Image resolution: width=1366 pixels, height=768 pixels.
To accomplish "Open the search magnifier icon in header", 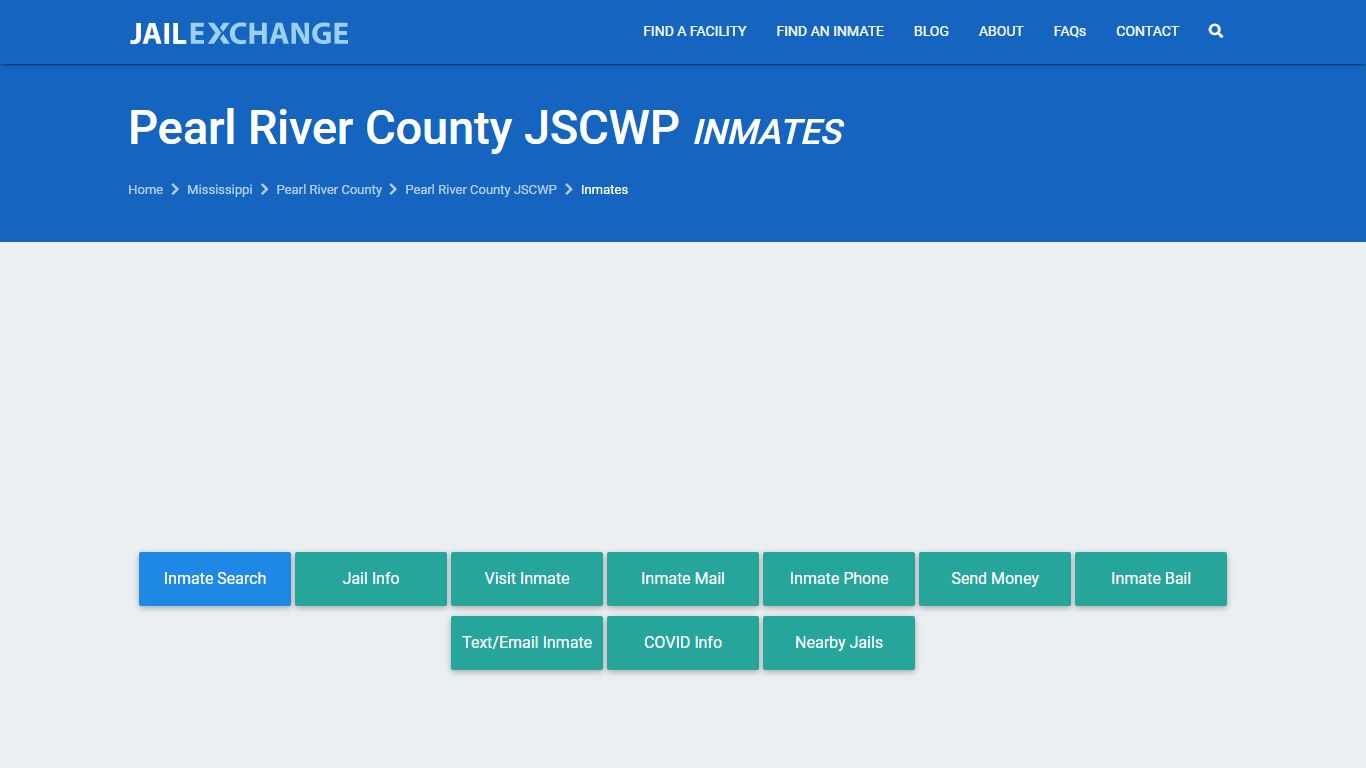I will [1215, 31].
